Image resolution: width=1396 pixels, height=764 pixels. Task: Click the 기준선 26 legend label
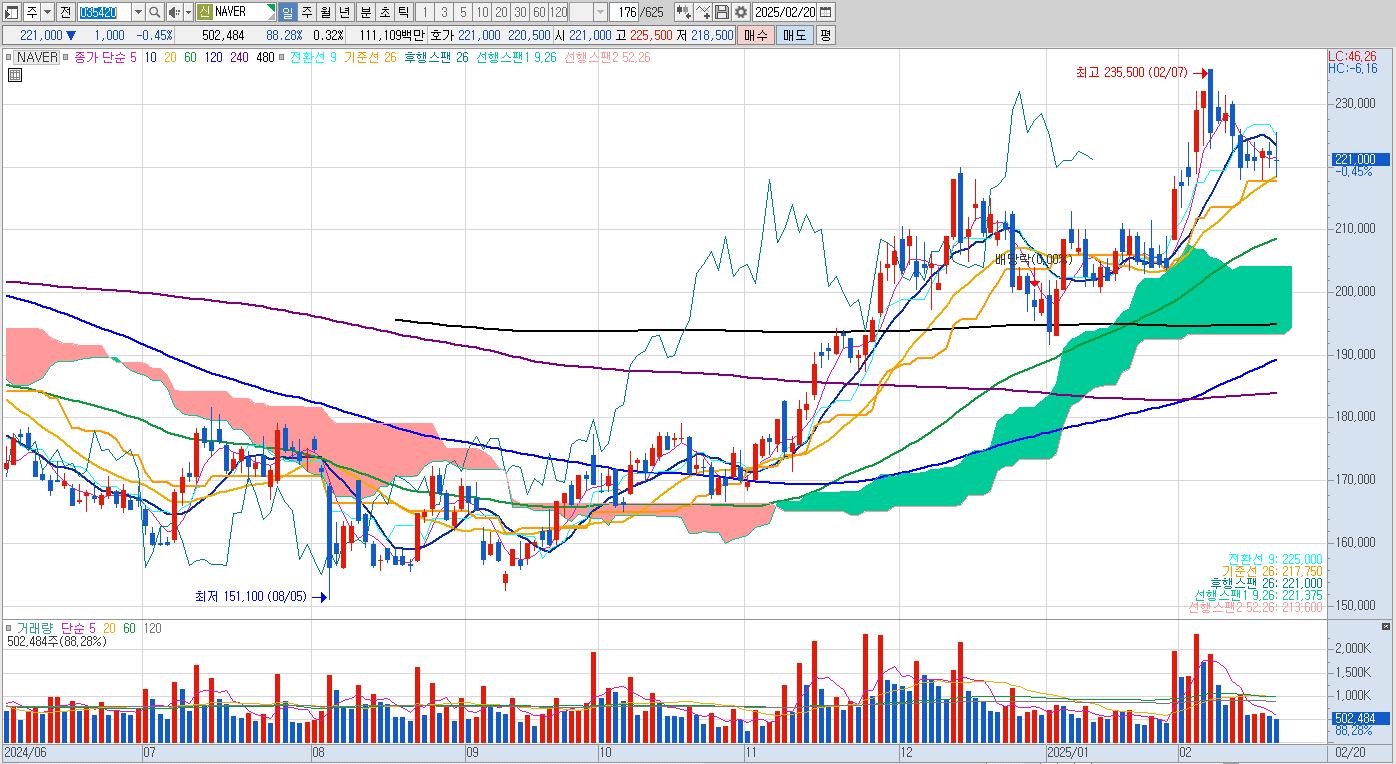tap(370, 57)
